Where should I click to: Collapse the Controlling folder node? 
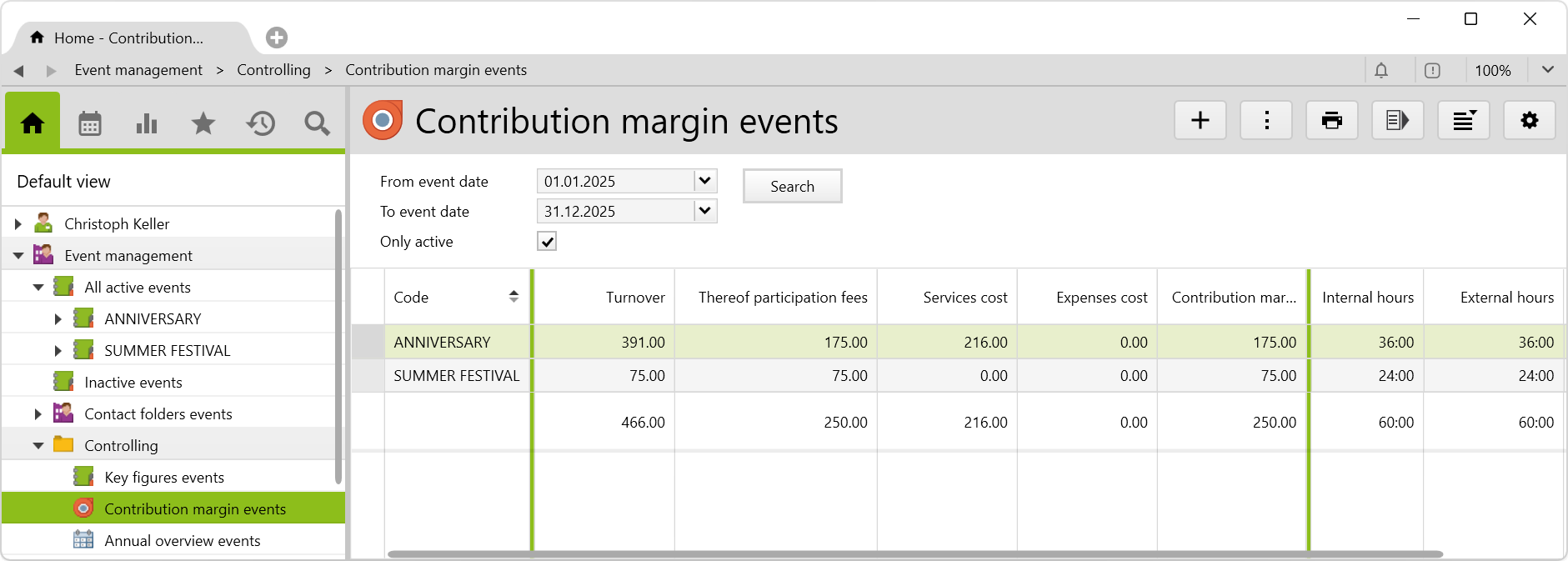[38, 446]
